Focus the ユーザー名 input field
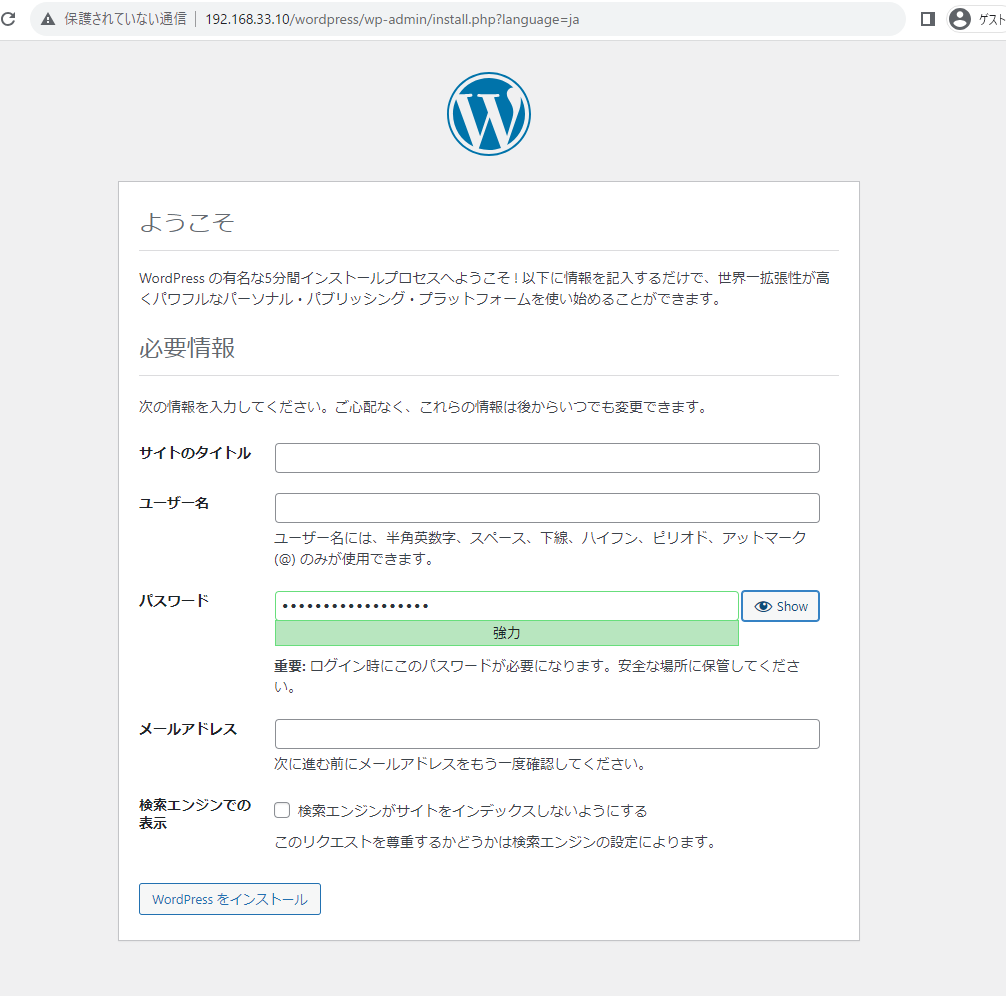The width and height of the screenshot is (1006, 996). tap(547, 508)
